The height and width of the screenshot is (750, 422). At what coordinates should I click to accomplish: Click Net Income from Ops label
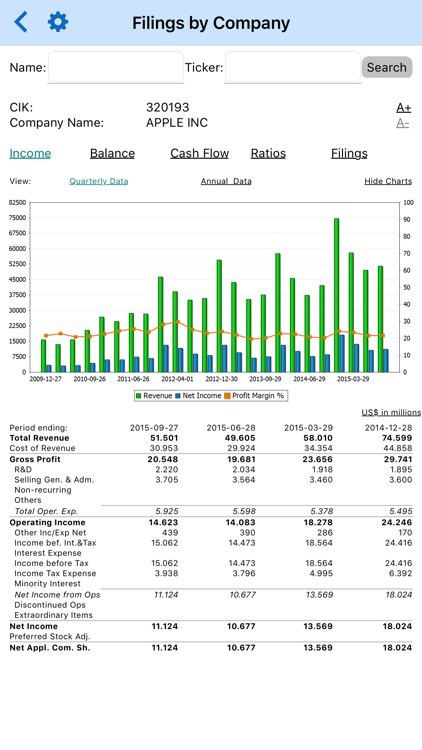tap(57, 595)
